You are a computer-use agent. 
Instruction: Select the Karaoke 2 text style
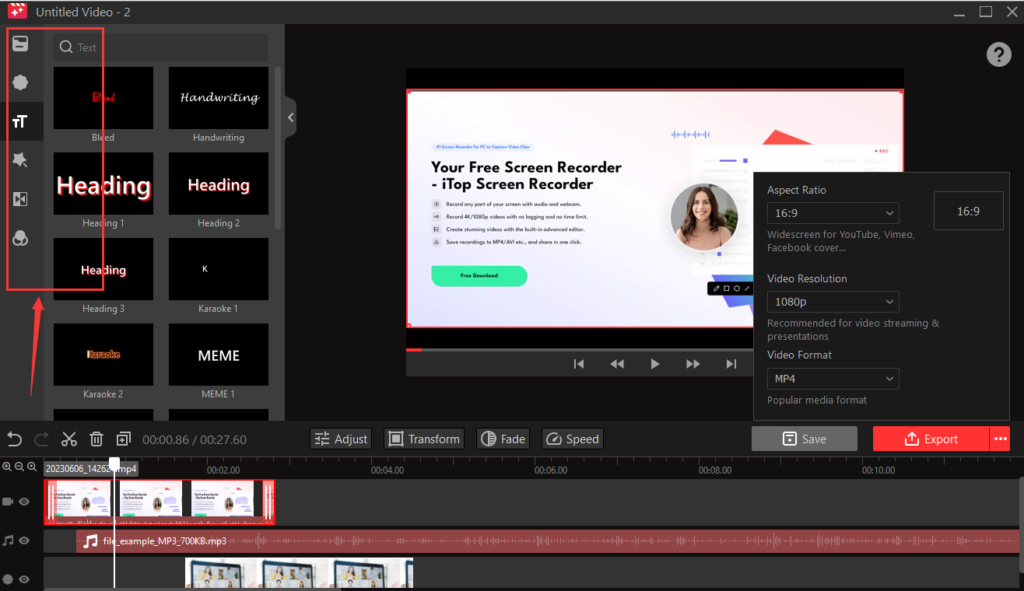(x=103, y=355)
